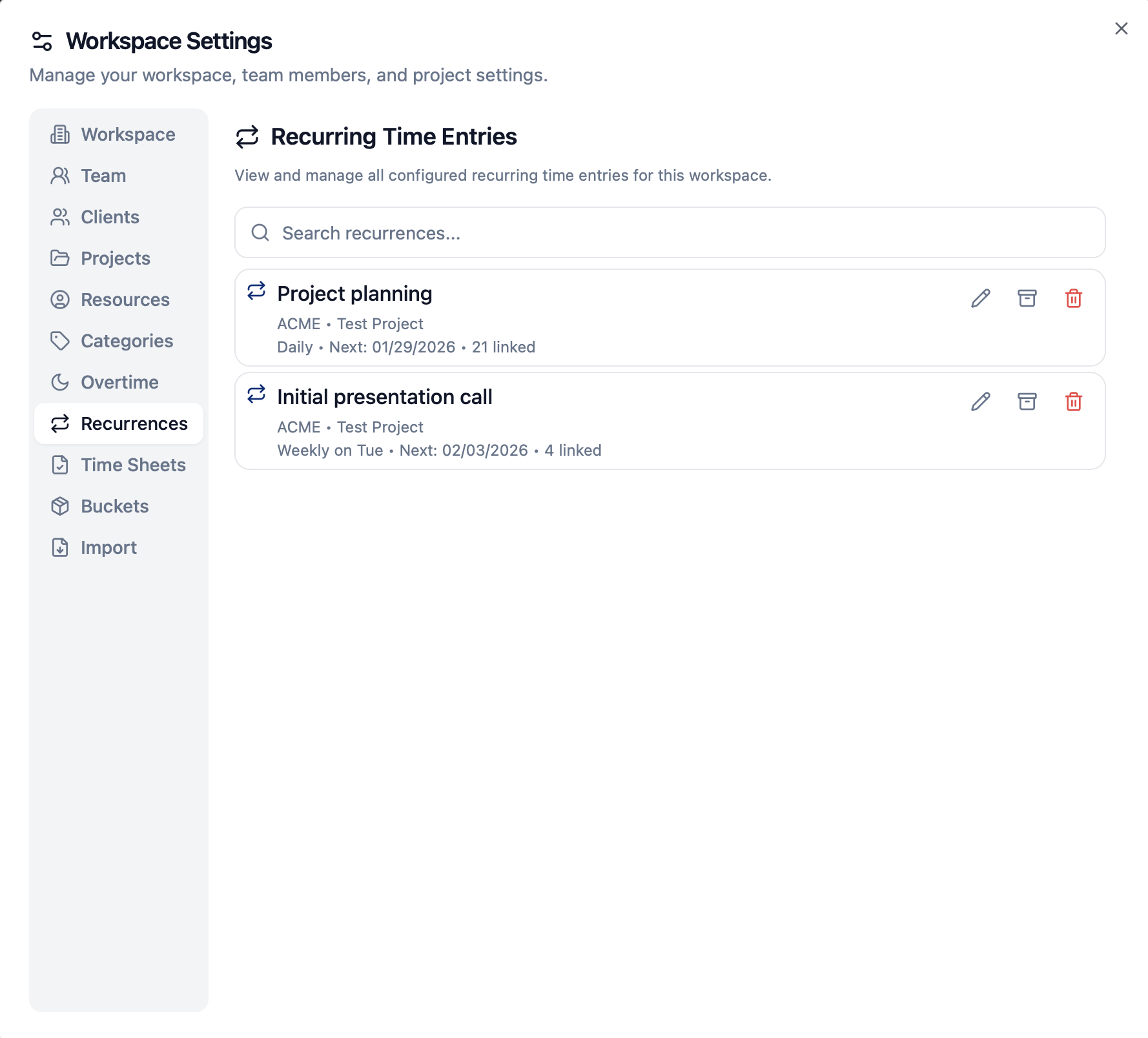Image resolution: width=1148 pixels, height=1038 pixels.
Task: Click 'Weekly on Tue • Next: 02/03/2026' text
Action: [403, 451]
